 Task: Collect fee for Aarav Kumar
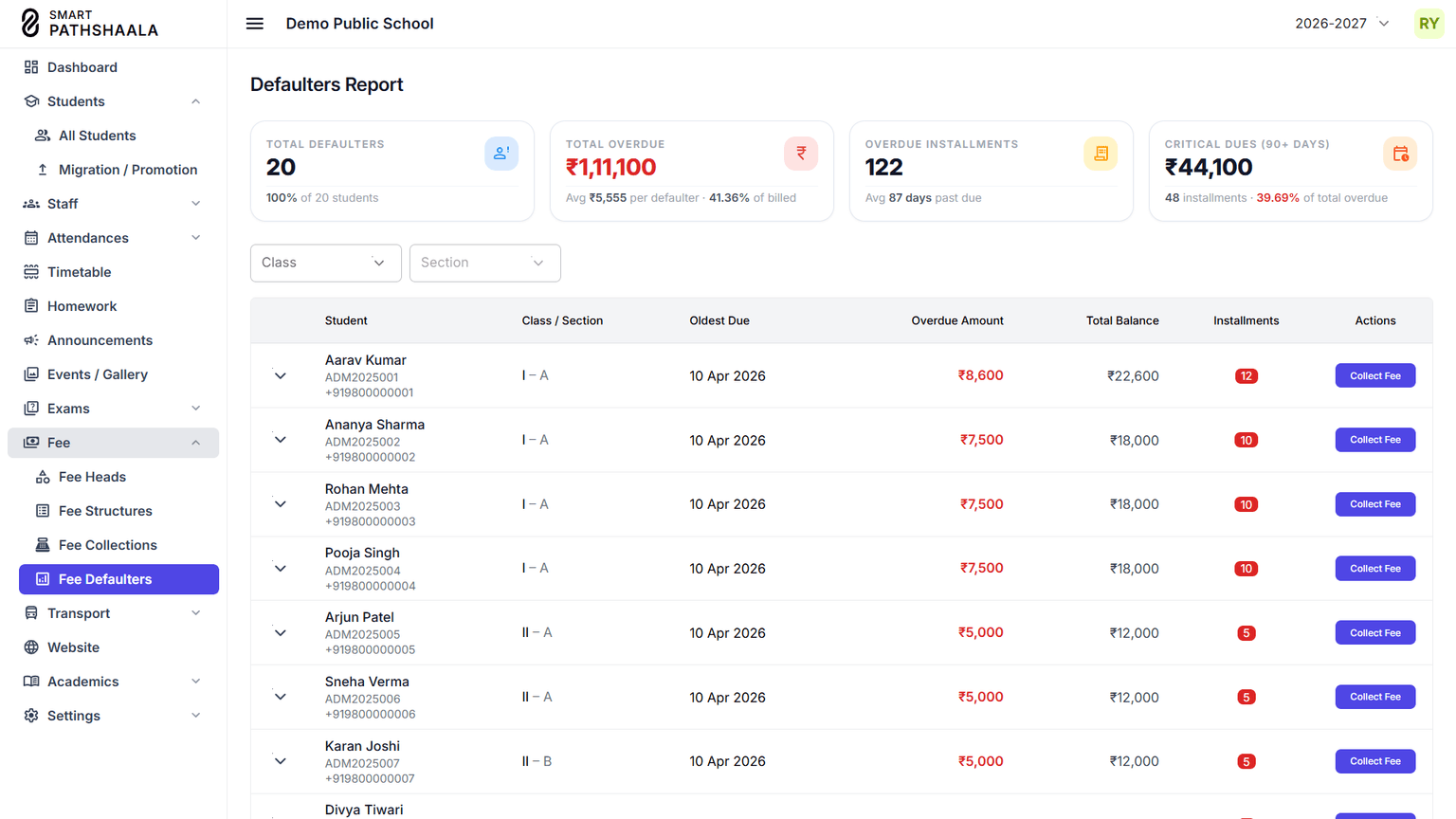pos(1375,375)
